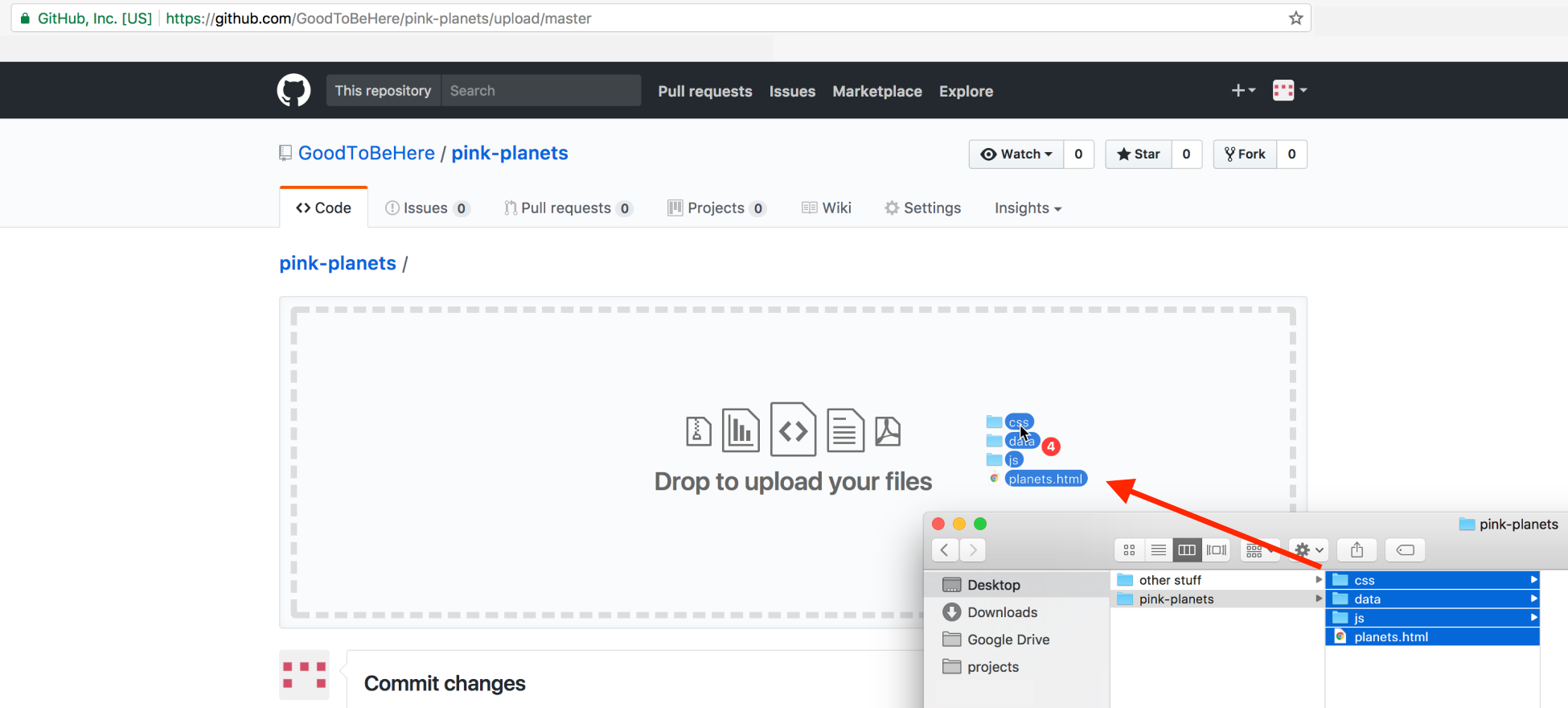This screenshot has width=1568, height=708.
Task: Select projects in the Finder sidebar
Action: pyautogui.click(x=1017, y=667)
